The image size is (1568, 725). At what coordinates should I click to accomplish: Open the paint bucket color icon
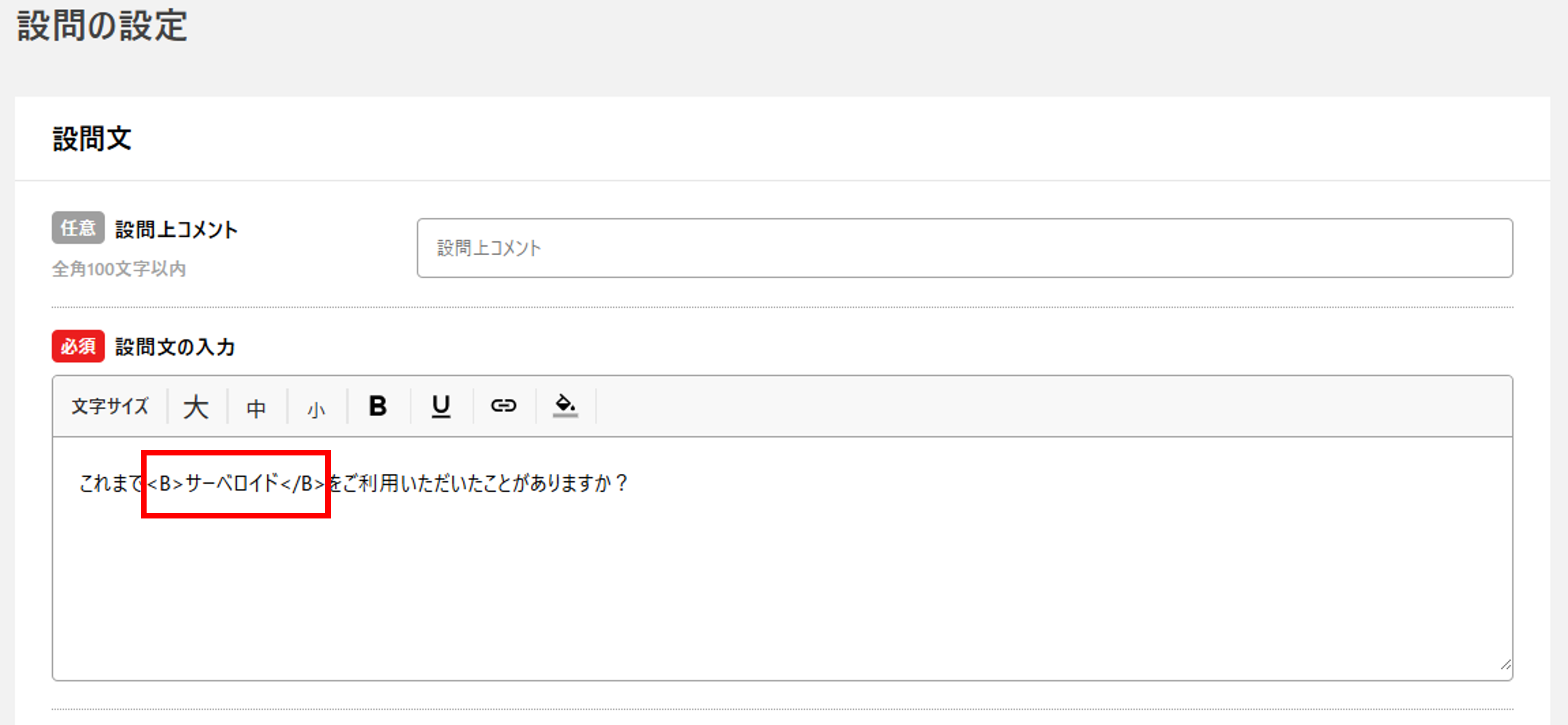pos(565,406)
